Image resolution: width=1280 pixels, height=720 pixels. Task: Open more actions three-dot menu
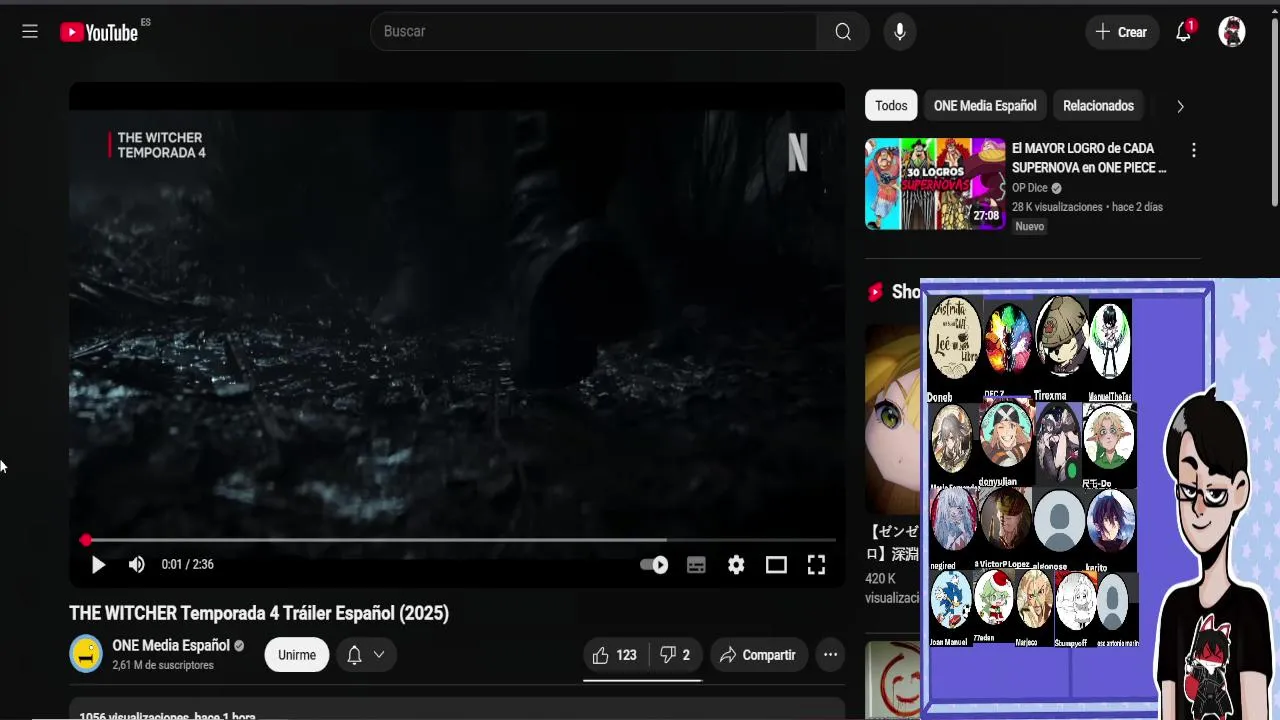click(x=830, y=655)
